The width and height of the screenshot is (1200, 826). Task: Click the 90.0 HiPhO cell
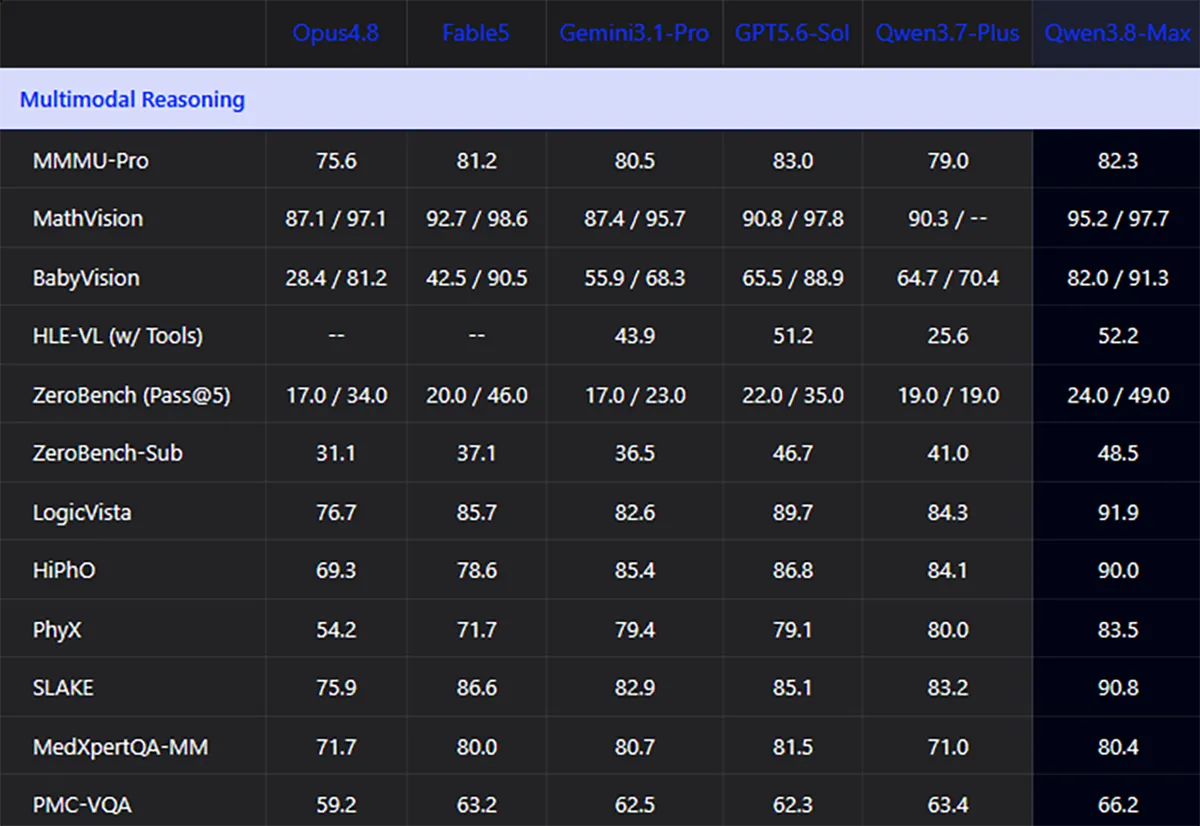[x=1118, y=570]
